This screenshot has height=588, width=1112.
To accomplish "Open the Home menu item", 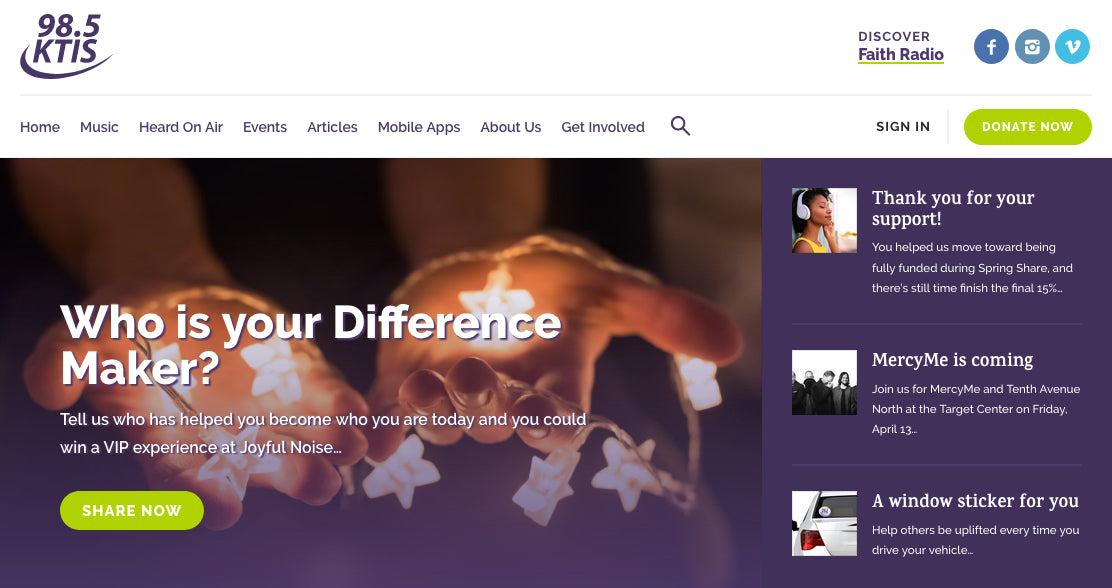I will [x=40, y=127].
